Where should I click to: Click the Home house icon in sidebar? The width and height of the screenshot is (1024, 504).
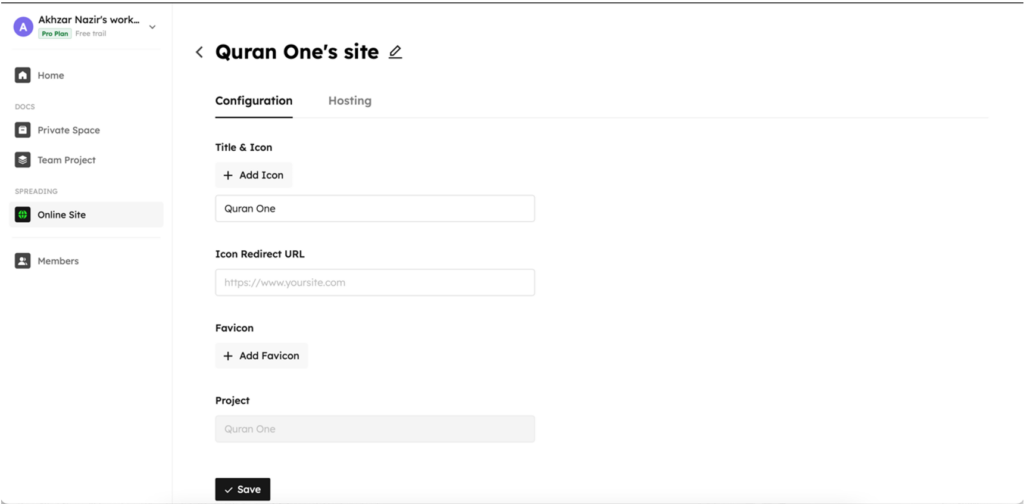23,75
